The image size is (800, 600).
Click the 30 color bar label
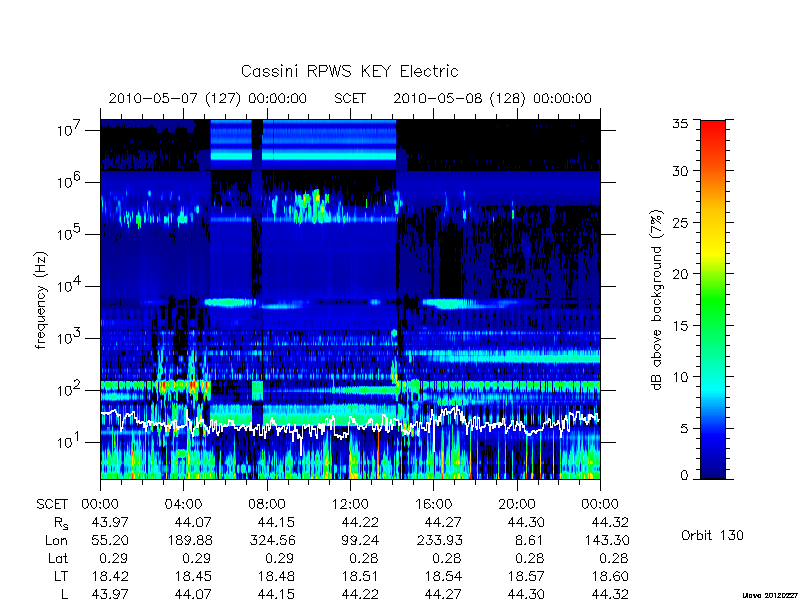(x=680, y=171)
